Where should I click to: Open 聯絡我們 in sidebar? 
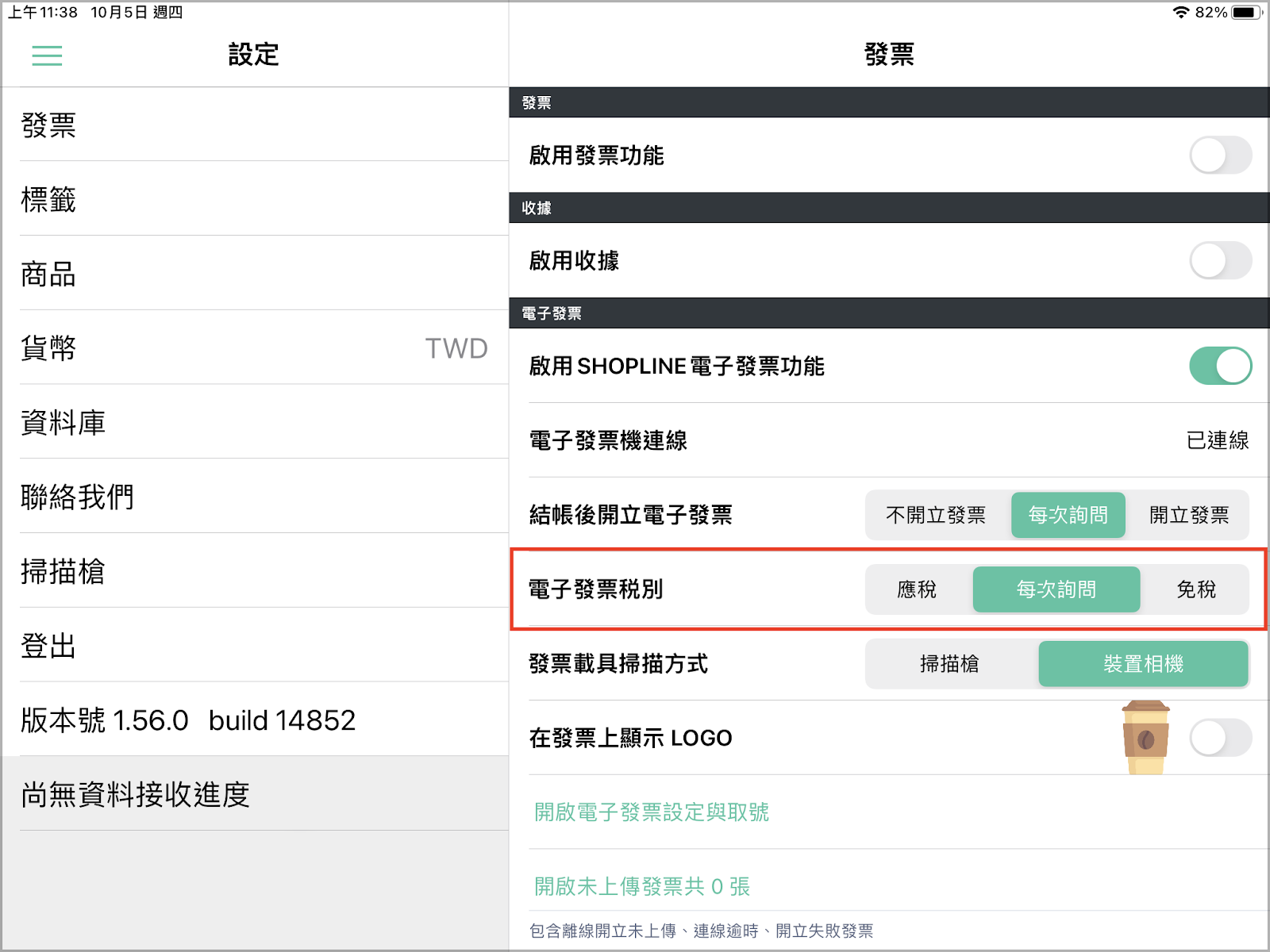point(255,497)
